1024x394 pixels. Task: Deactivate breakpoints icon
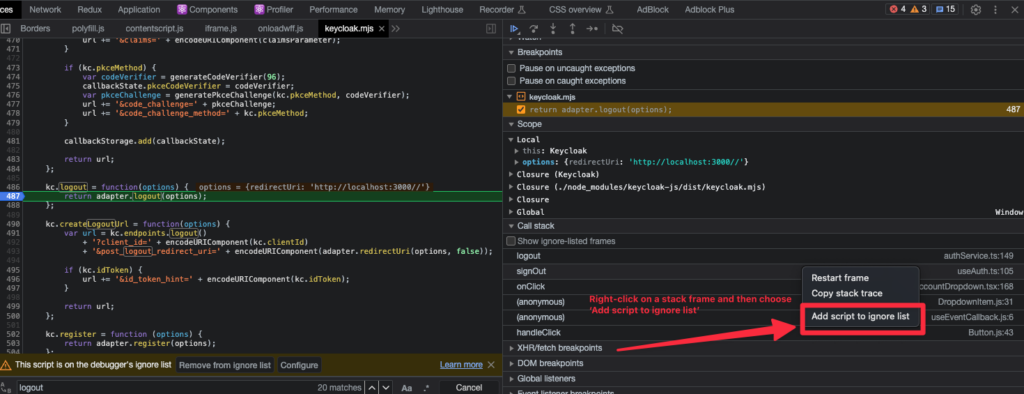[x=617, y=29]
